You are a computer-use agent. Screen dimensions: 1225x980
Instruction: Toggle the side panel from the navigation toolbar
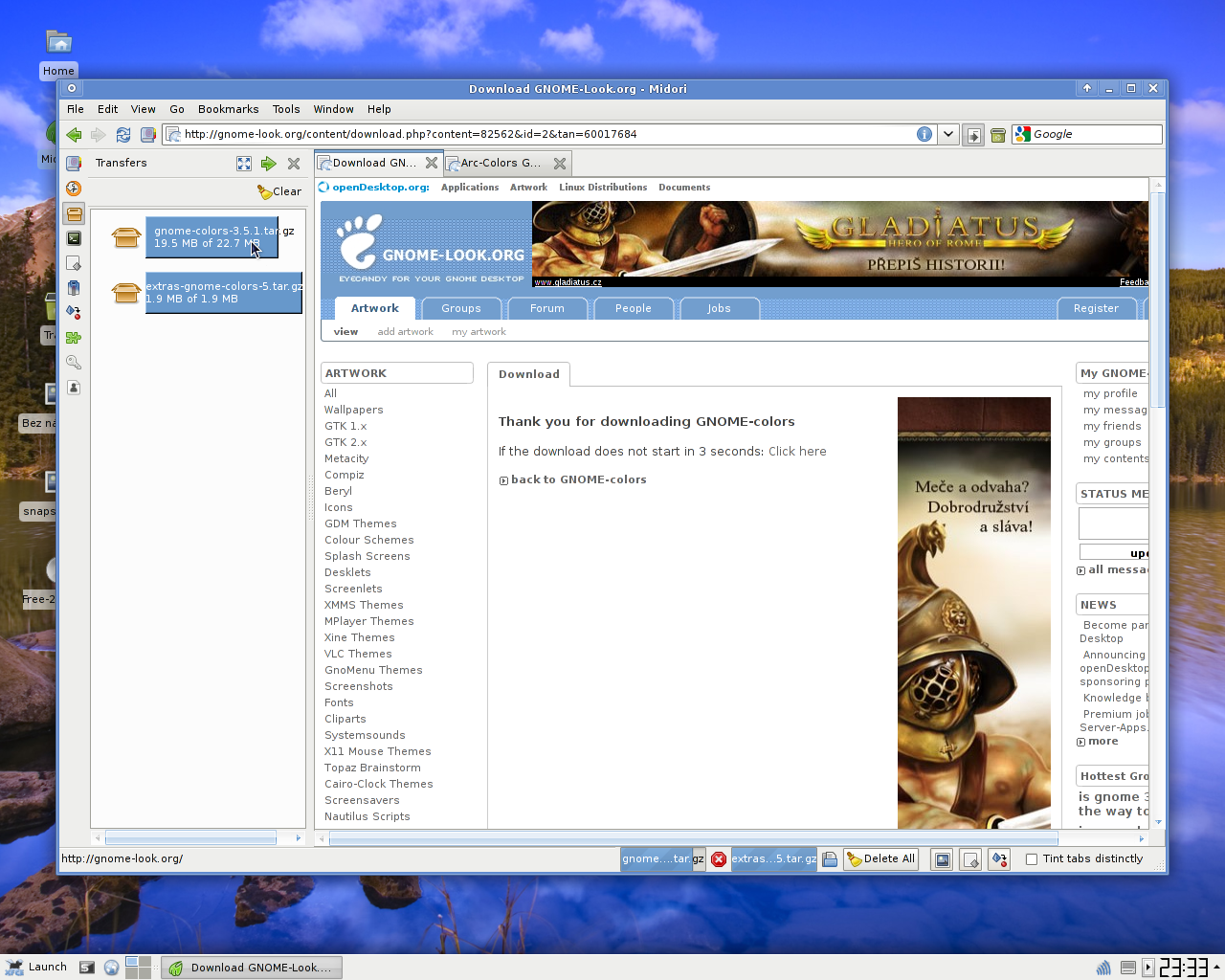tap(148, 135)
